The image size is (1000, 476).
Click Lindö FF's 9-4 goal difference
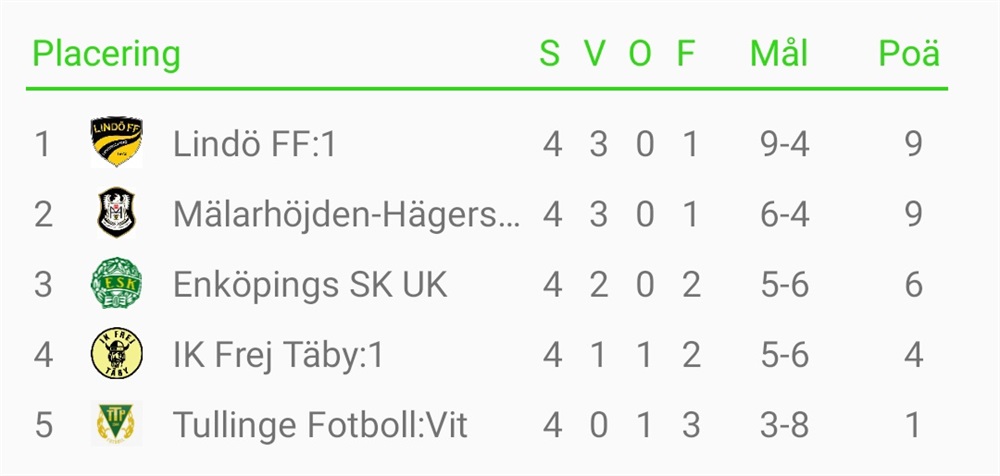pos(785,145)
